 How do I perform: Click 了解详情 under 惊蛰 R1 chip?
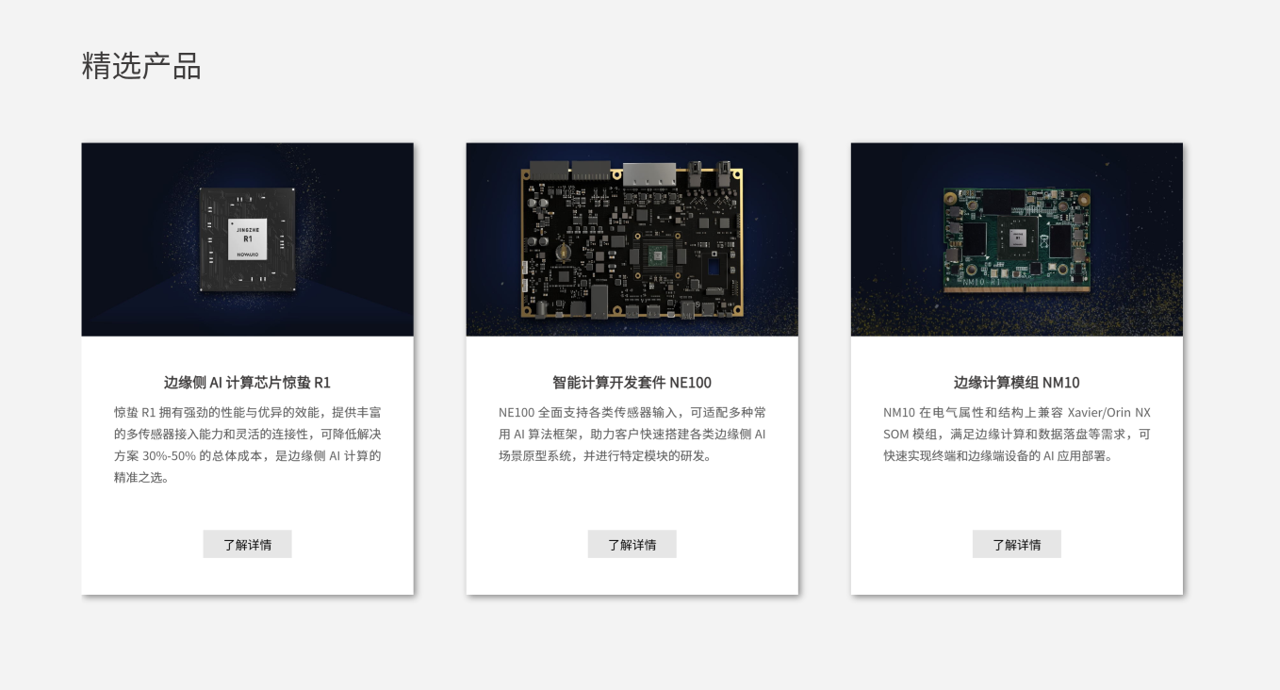click(247, 544)
